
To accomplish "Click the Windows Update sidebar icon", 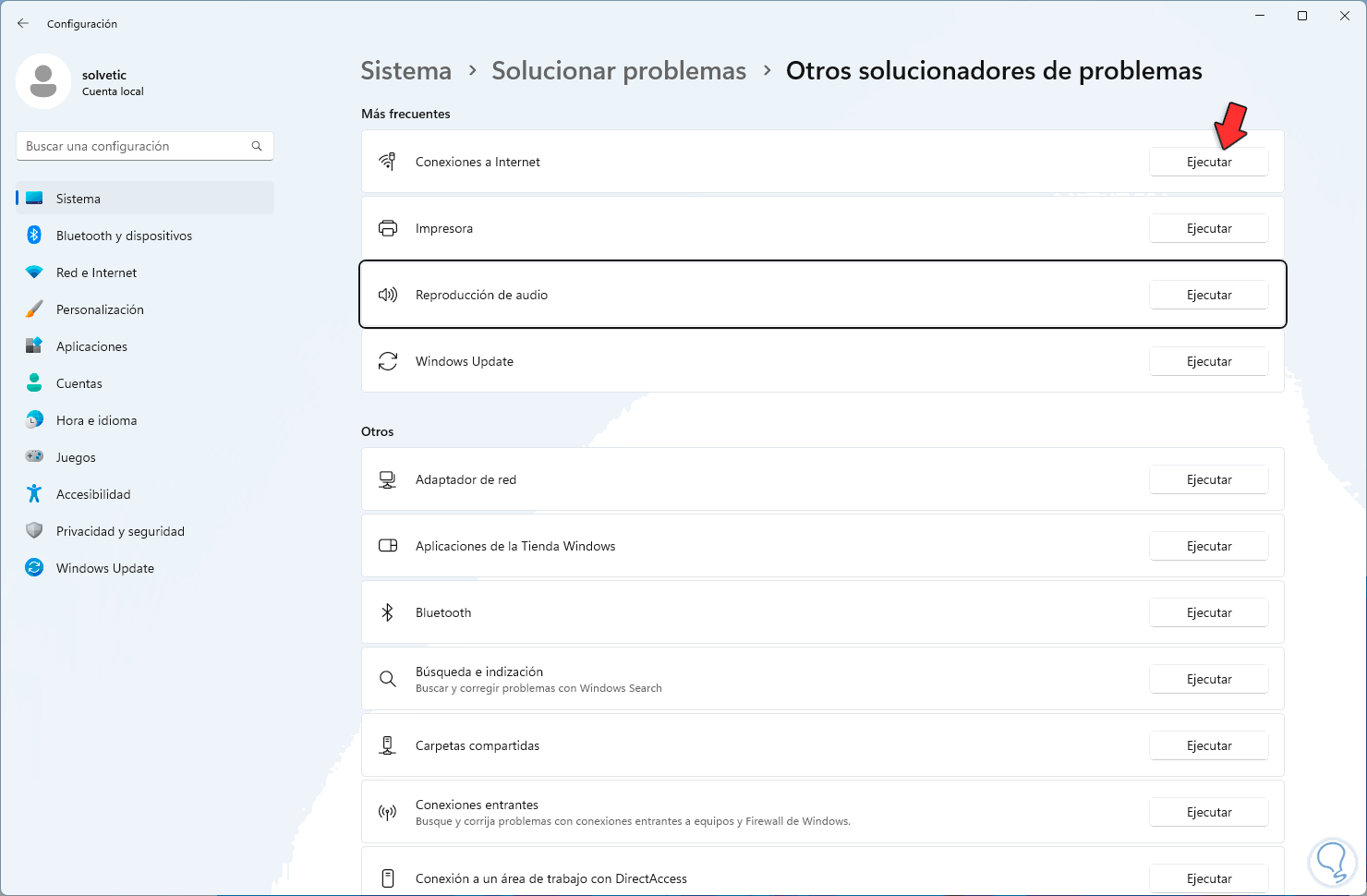I will click(34, 568).
